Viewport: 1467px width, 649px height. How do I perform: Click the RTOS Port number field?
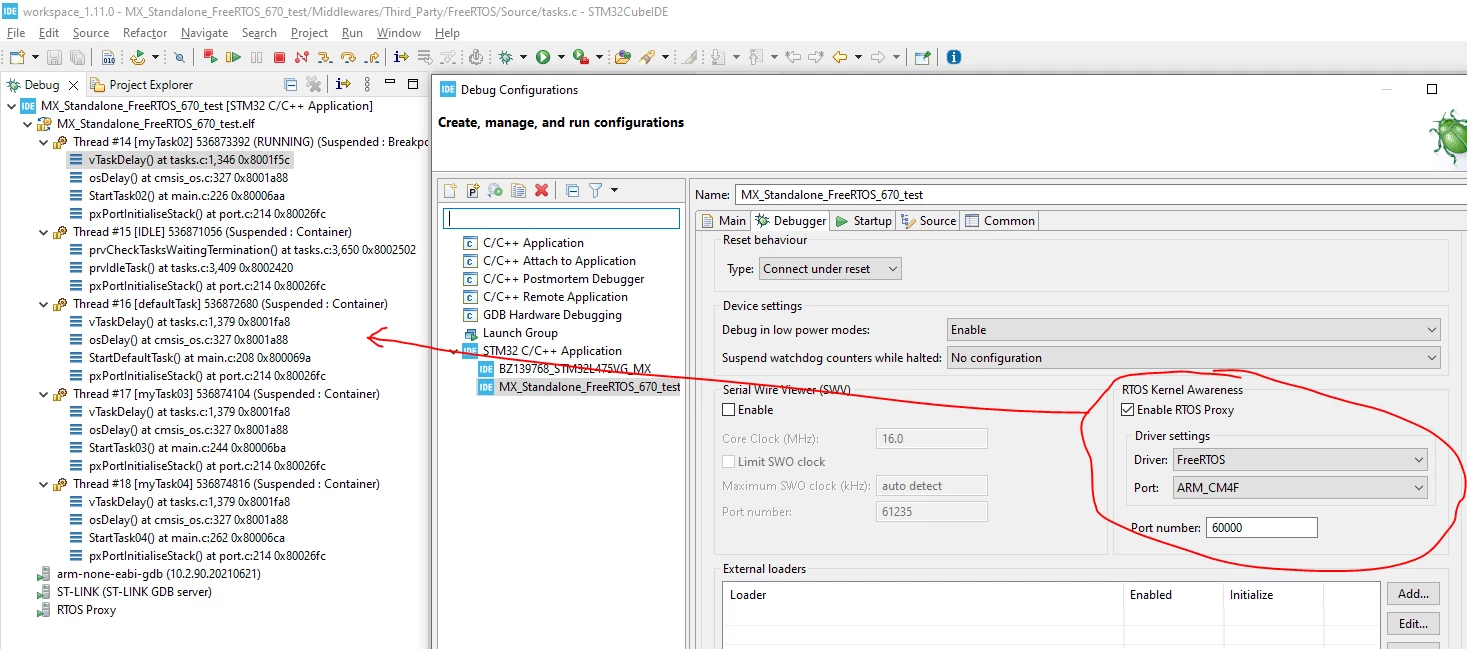coord(1262,528)
